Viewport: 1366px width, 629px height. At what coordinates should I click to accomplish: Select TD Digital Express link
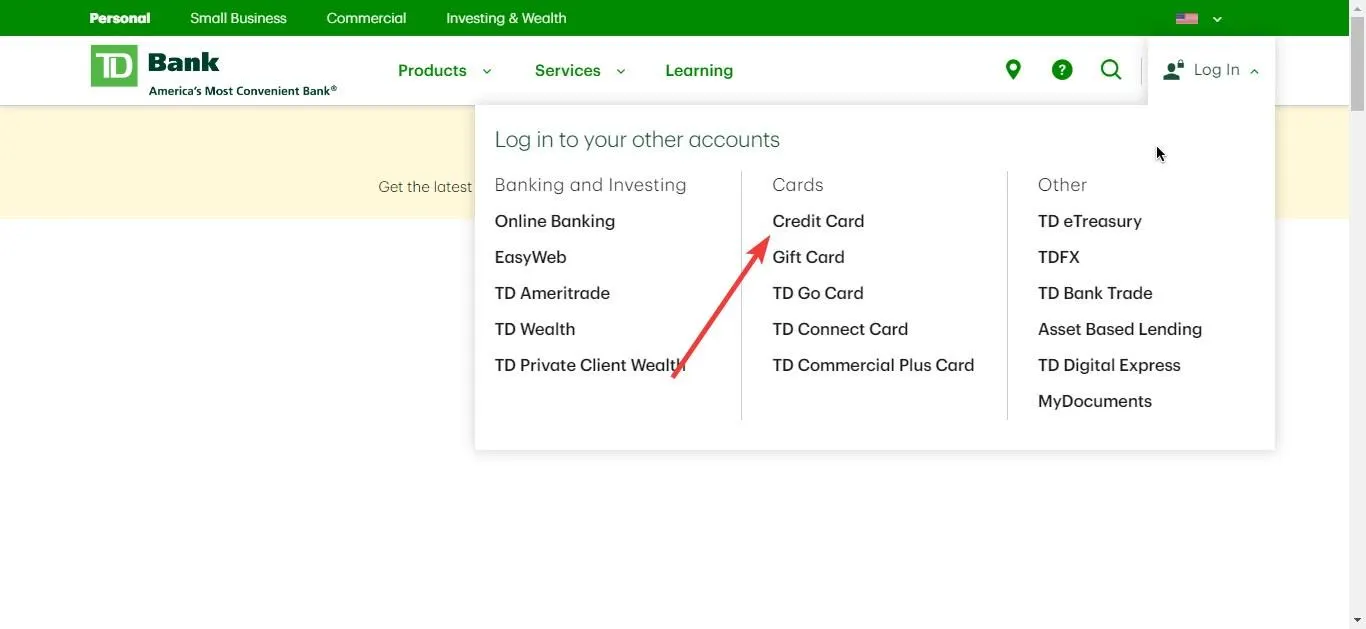[x=1109, y=365]
